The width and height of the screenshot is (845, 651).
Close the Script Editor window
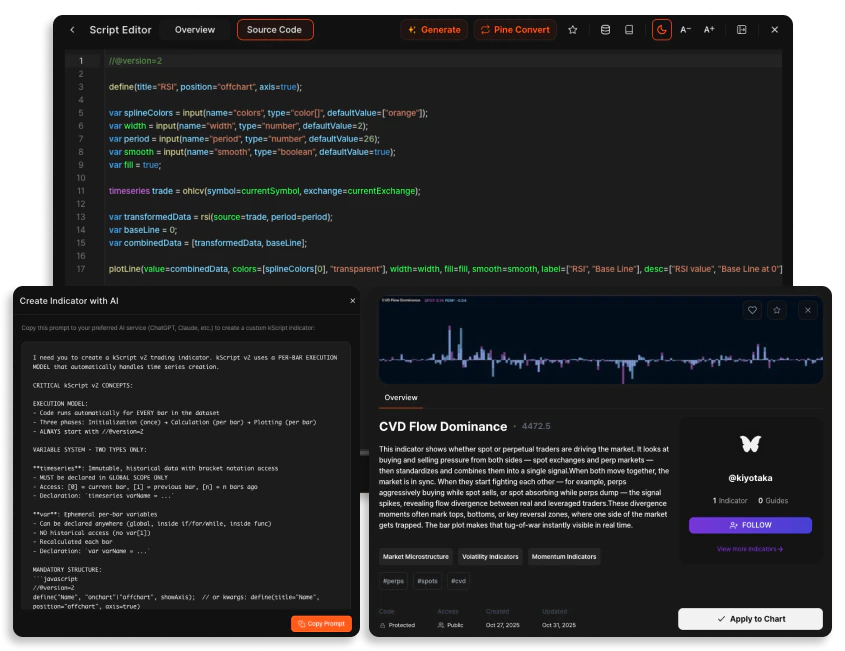pos(774,30)
